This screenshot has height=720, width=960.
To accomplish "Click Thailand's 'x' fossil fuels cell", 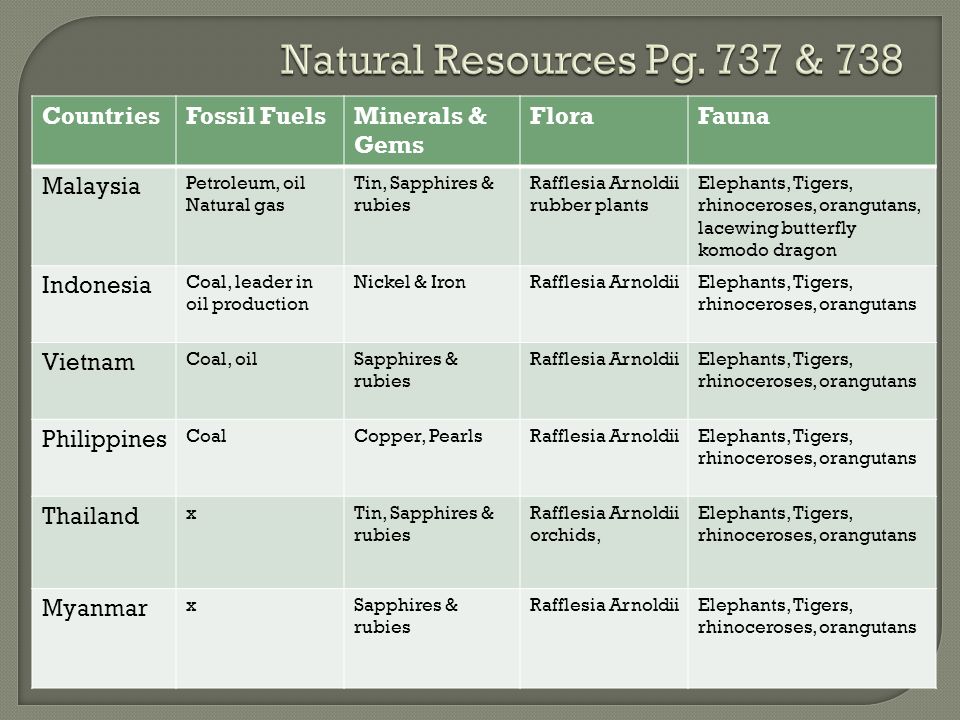I will pyautogui.click(x=260, y=542).
